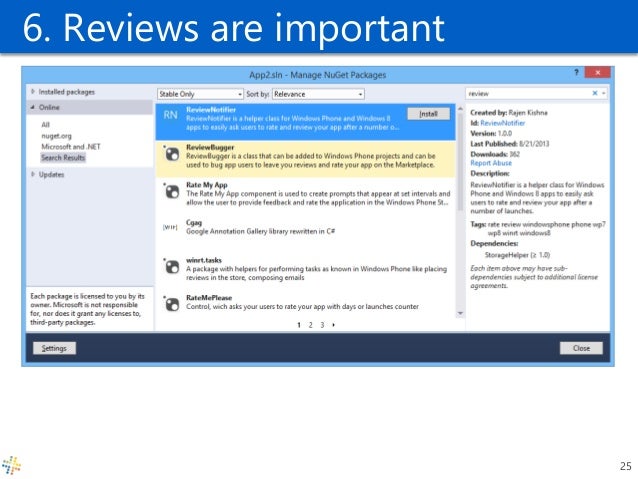Go to results page 1
Screen dimensions: 638x479
(x=299, y=325)
